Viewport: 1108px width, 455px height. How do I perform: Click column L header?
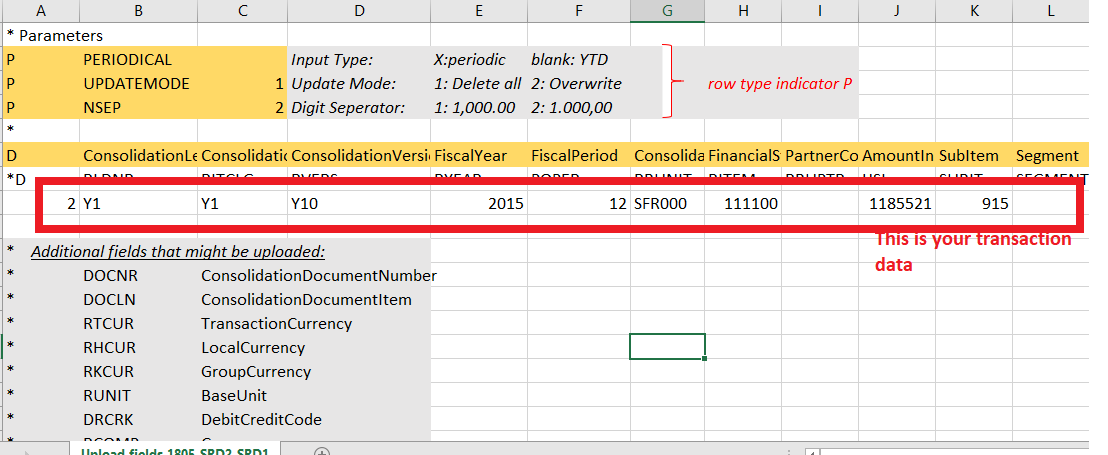pos(1050,10)
